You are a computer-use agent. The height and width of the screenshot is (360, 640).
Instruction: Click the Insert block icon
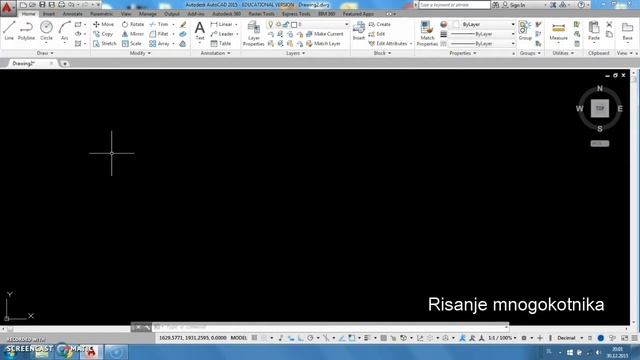coord(359,31)
